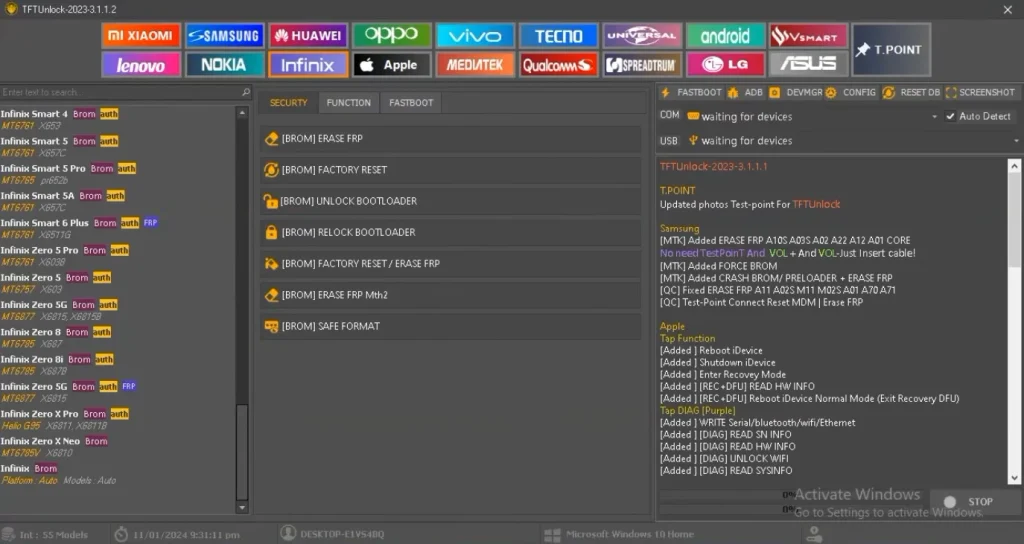Choose the Huawei brand tile
Screen dimensions: 1024x544
tap(308, 36)
